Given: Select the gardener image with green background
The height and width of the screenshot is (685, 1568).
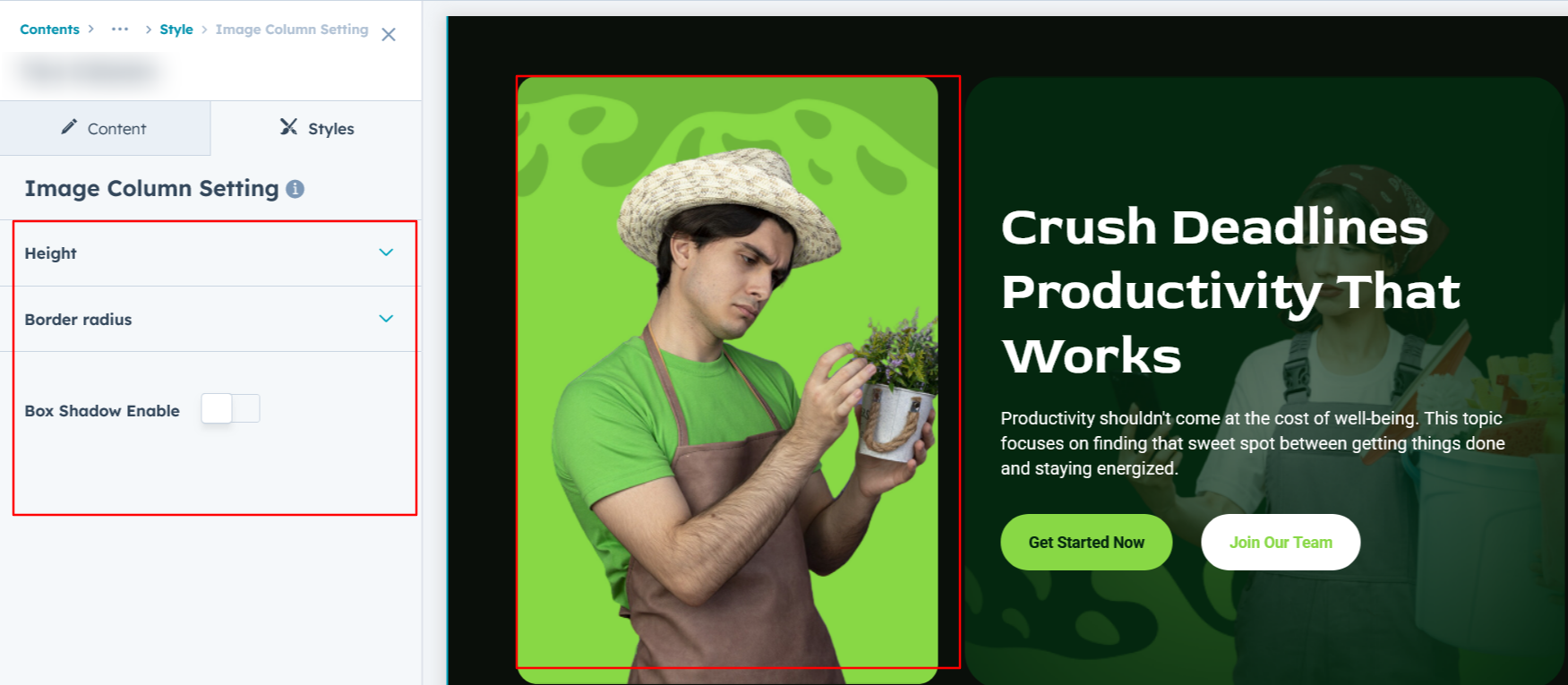Looking at the screenshot, I should (x=728, y=380).
